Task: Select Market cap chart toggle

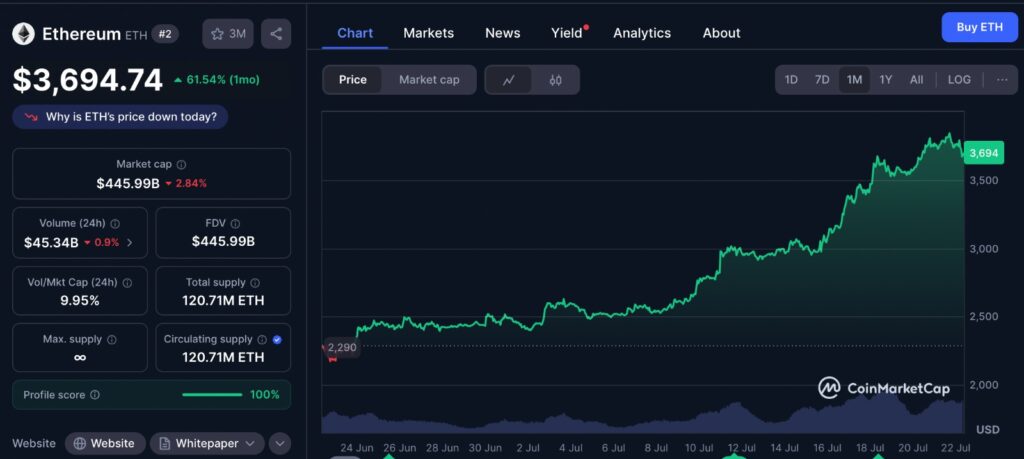Action: point(429,80)
